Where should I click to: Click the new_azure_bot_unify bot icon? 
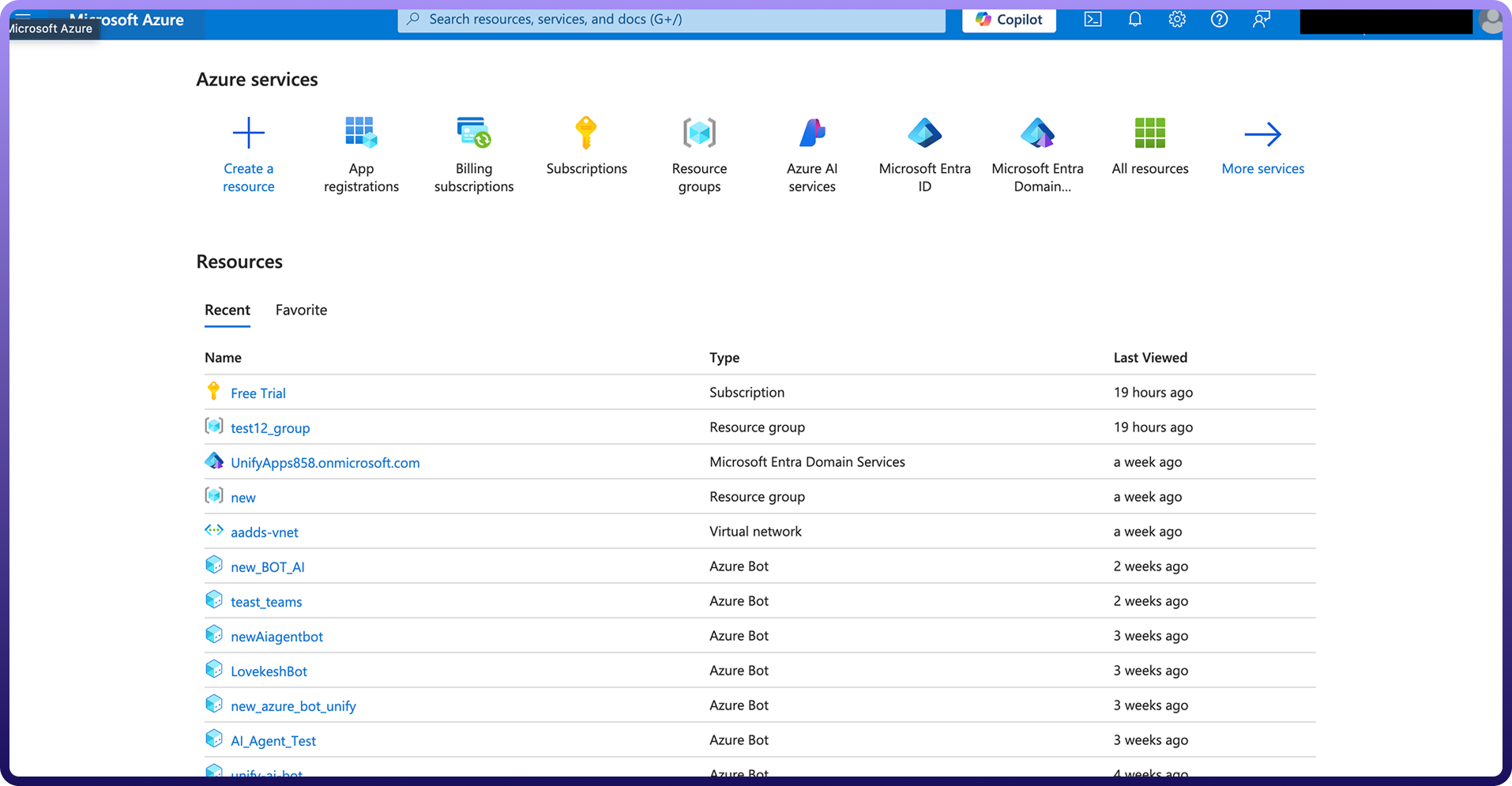point(214,704)
